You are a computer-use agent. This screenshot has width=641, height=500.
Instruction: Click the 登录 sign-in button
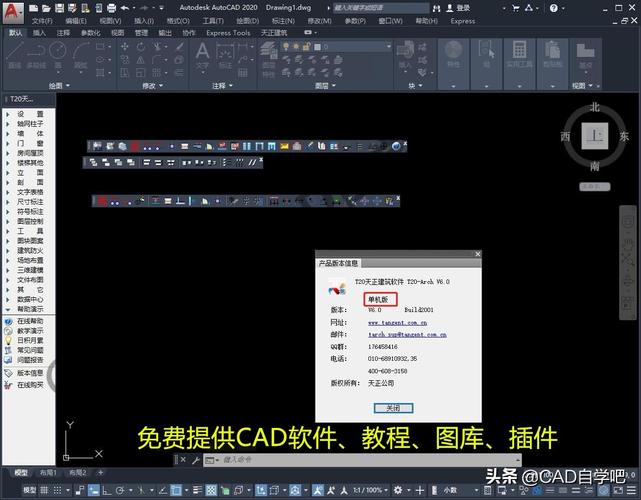pyautogui.click(x=459, y=8)
